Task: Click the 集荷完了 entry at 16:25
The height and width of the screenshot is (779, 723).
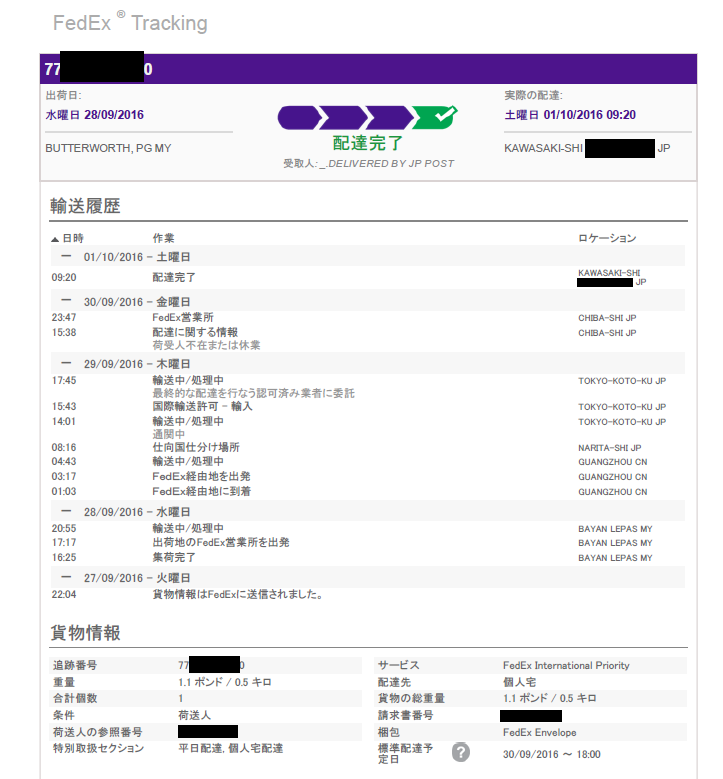Action: tap(174, 557)
